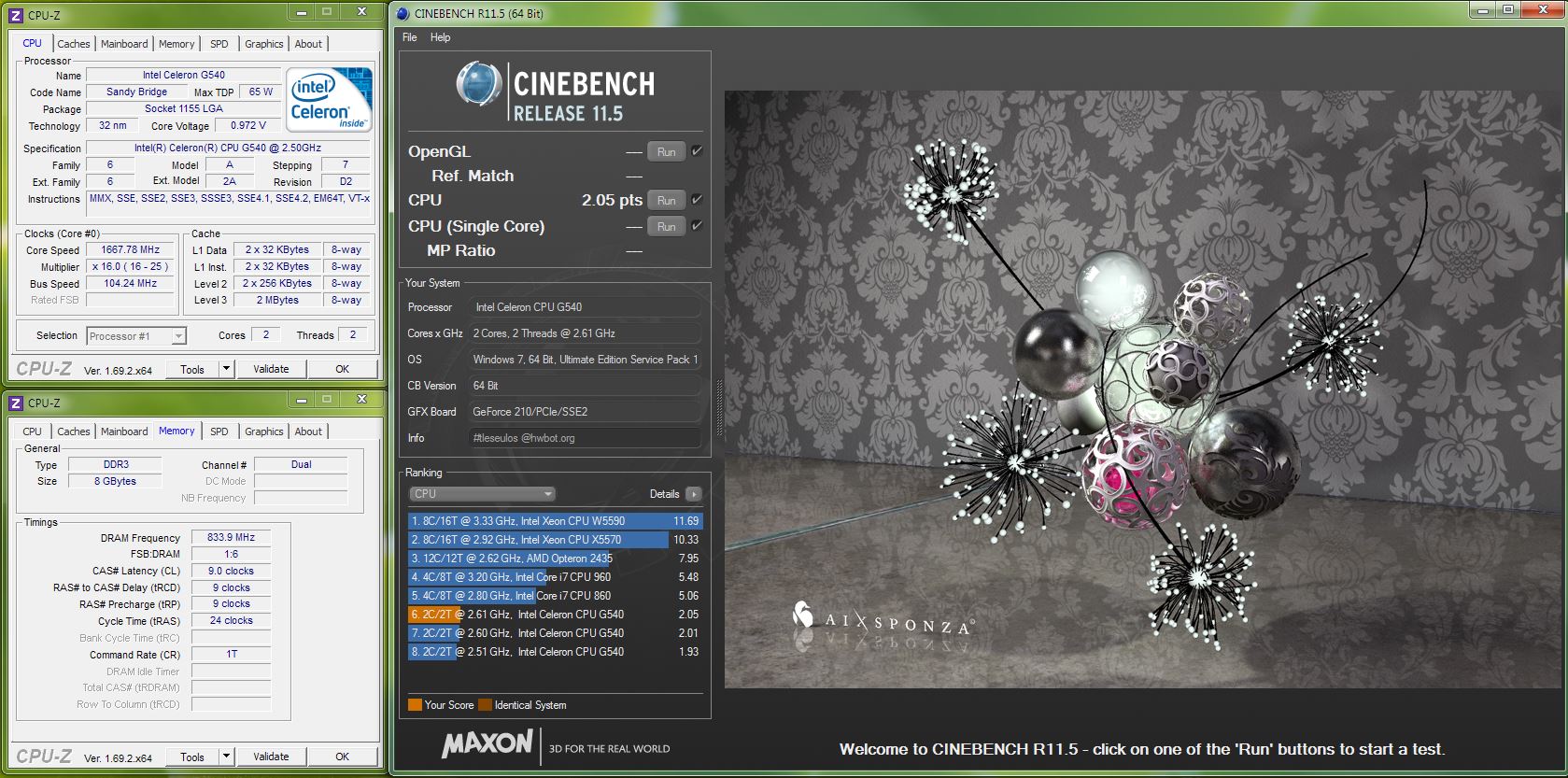Viewport: 1568px width, 778px height.
Task: Select ranking row Core i7 CPU 860
Action: [555, 596]
